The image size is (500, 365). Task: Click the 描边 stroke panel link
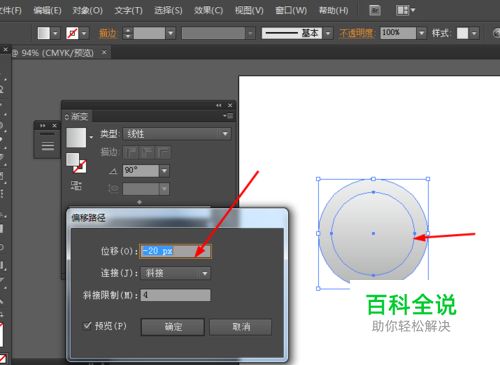108,33
